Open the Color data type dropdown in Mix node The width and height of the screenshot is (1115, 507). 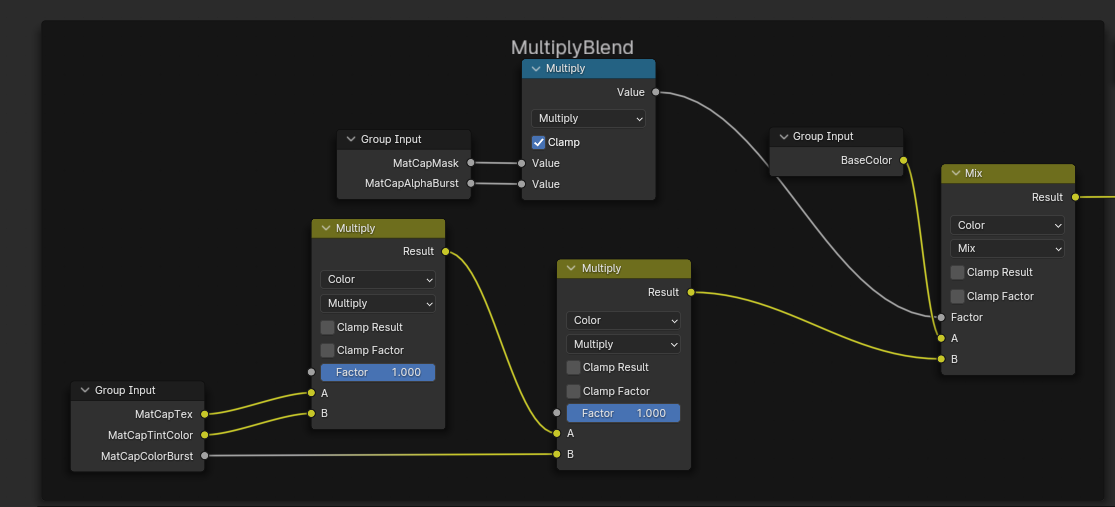1007,225
